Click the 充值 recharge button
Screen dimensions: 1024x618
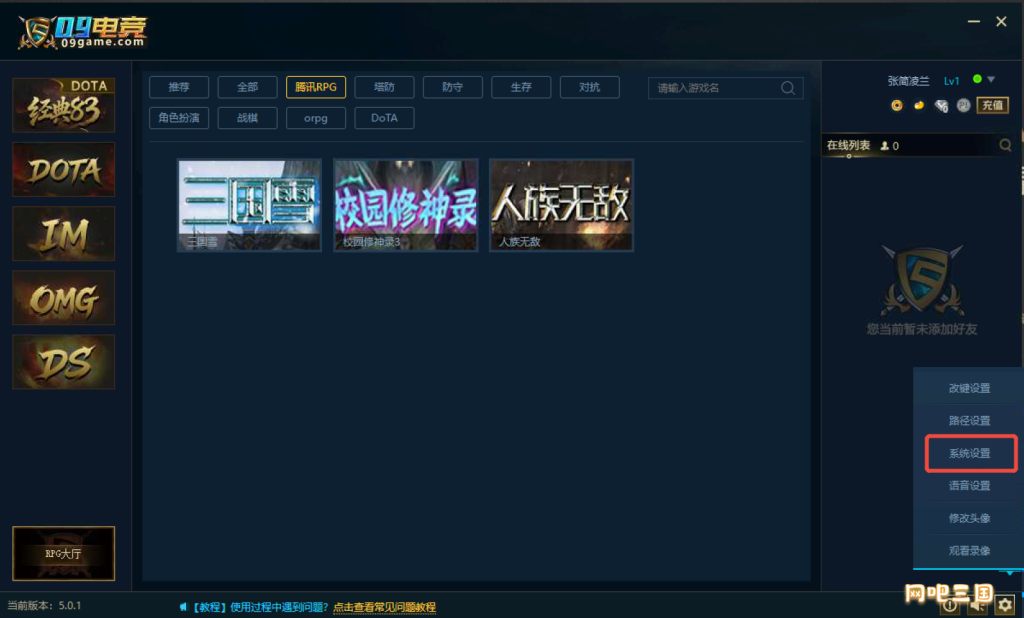coord(993,105)
